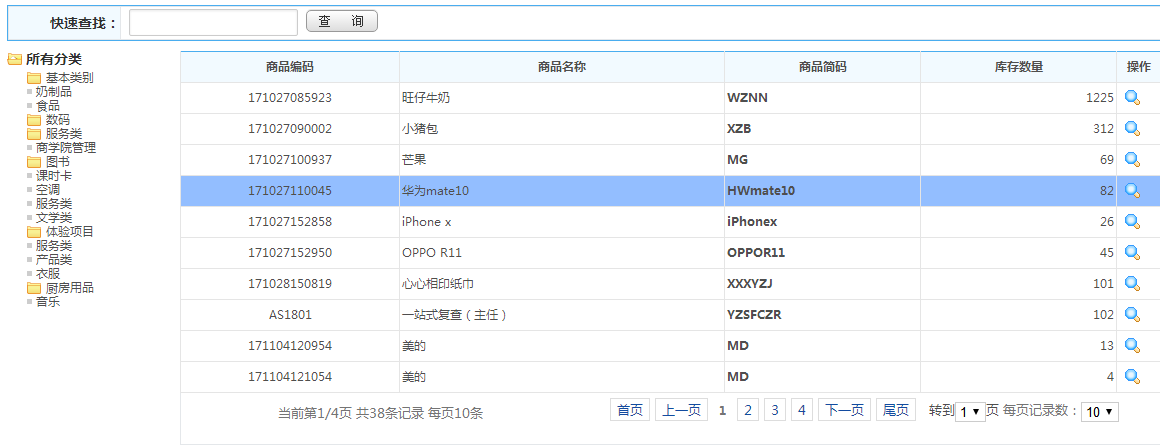The image size is (1160, 447).
Task: Click the view icon for 芒果 row
Action: [x=1132, y=159]
